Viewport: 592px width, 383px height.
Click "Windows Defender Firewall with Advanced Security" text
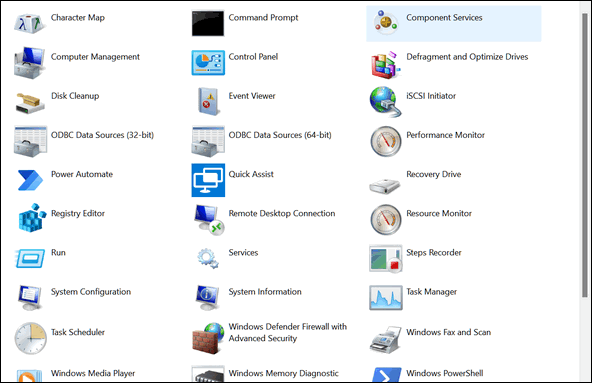click(287, 332)
